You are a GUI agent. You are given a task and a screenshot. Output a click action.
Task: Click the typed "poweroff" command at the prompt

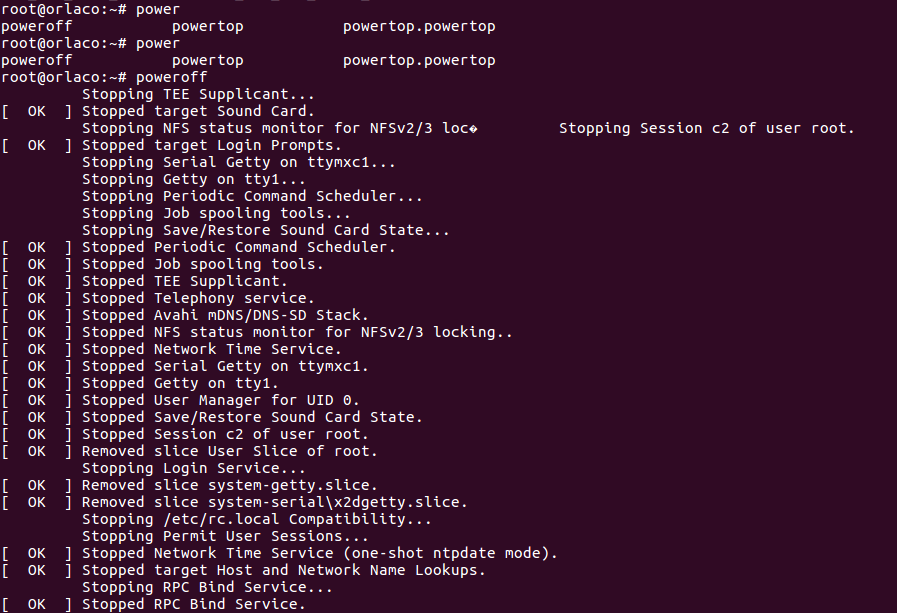pos(171,77)
